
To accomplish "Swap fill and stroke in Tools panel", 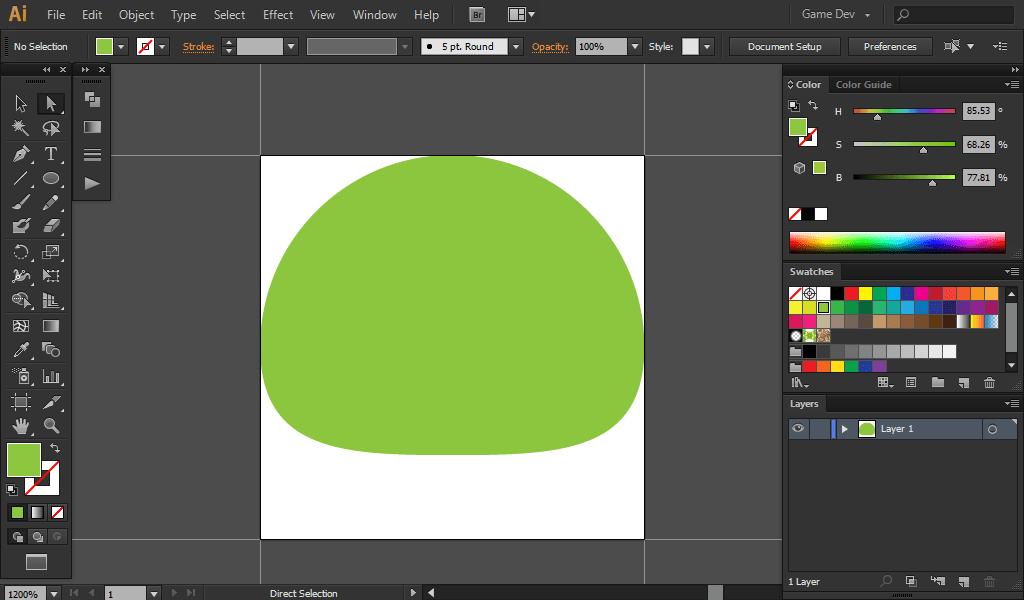I will click(x=55, y=448).
